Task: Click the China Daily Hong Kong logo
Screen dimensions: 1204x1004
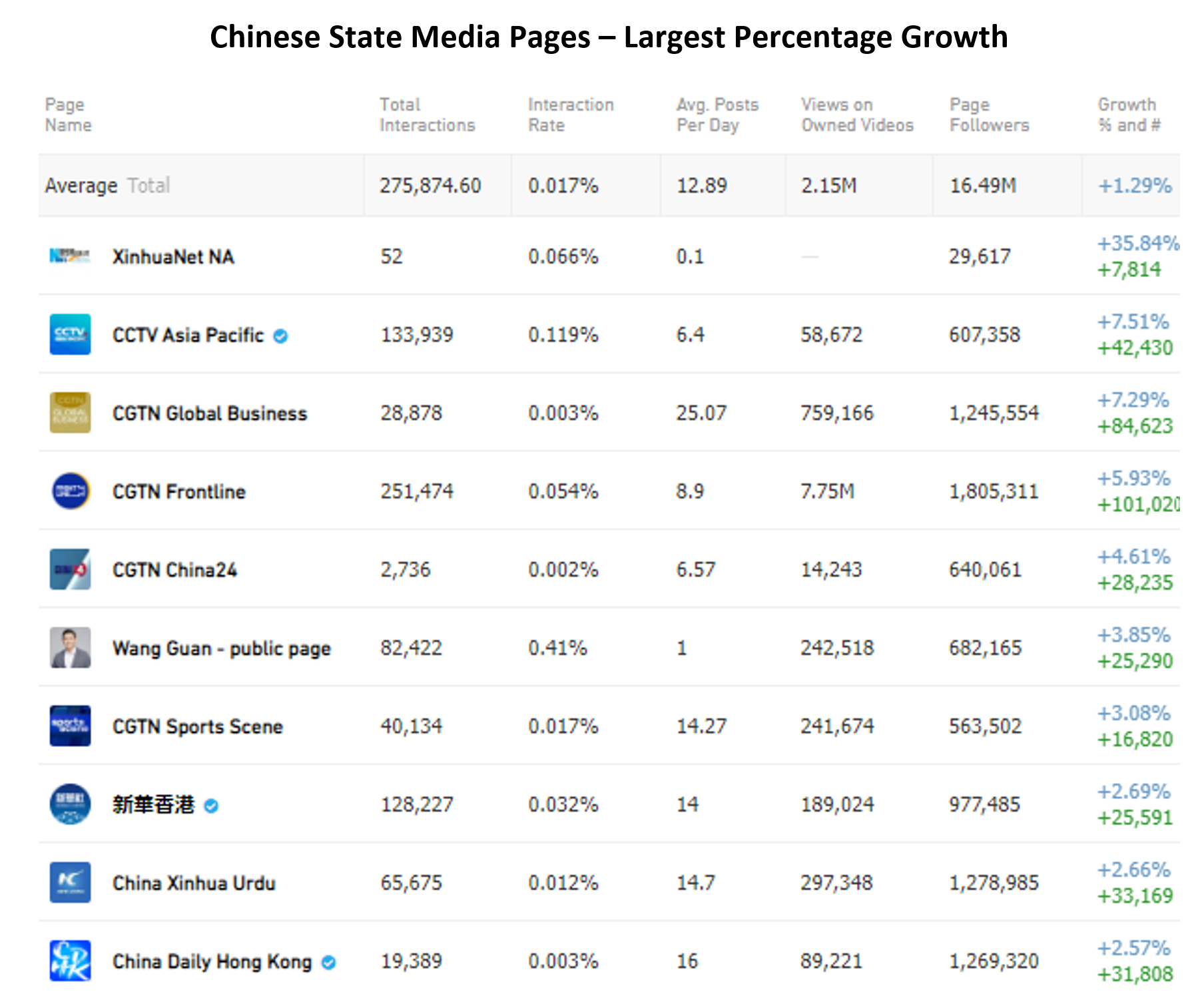Action: tap(70, 961)
